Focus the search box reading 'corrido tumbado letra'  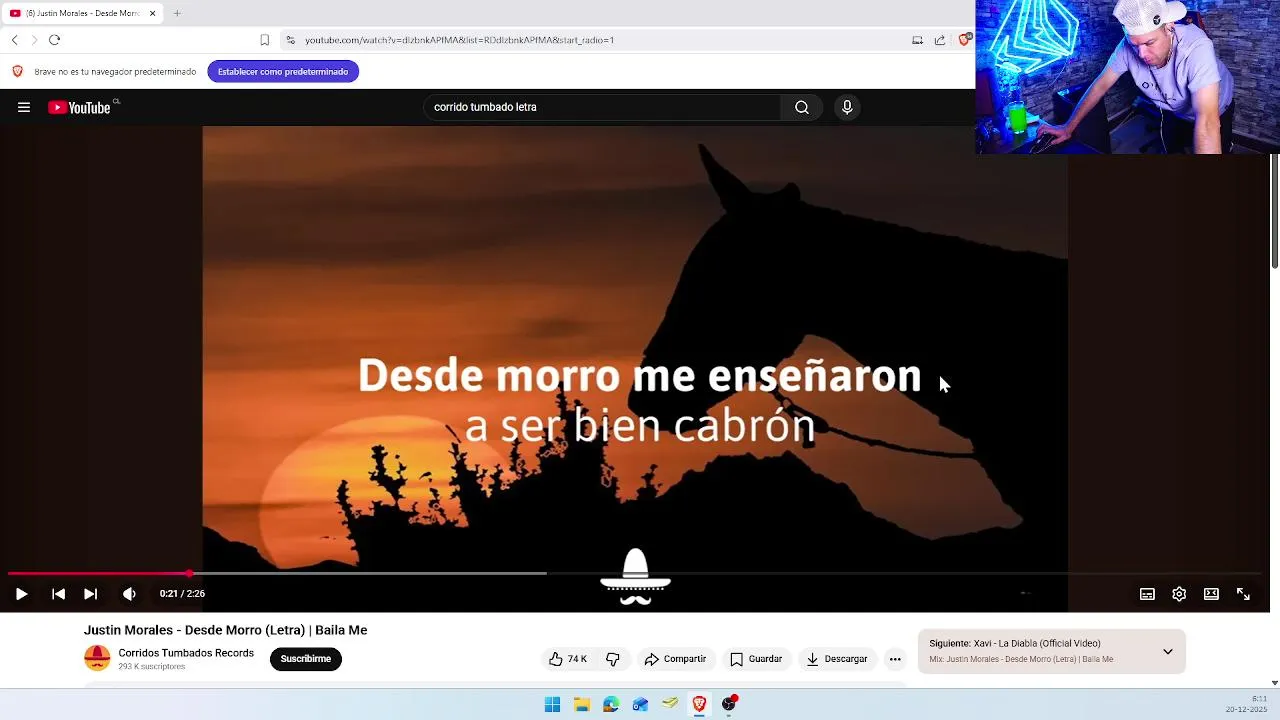[603, 107]
